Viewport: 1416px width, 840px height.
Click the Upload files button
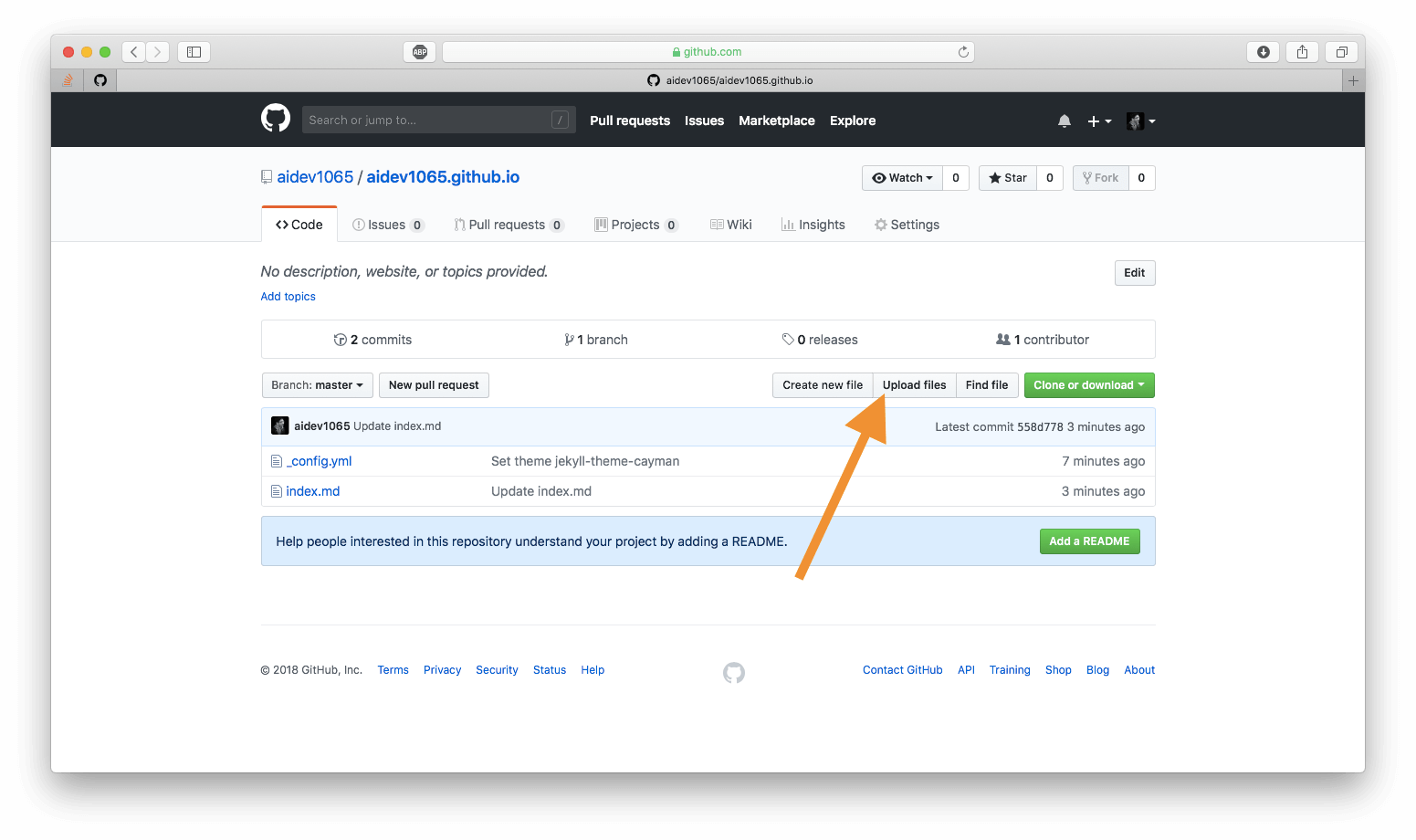coord(914,385)
